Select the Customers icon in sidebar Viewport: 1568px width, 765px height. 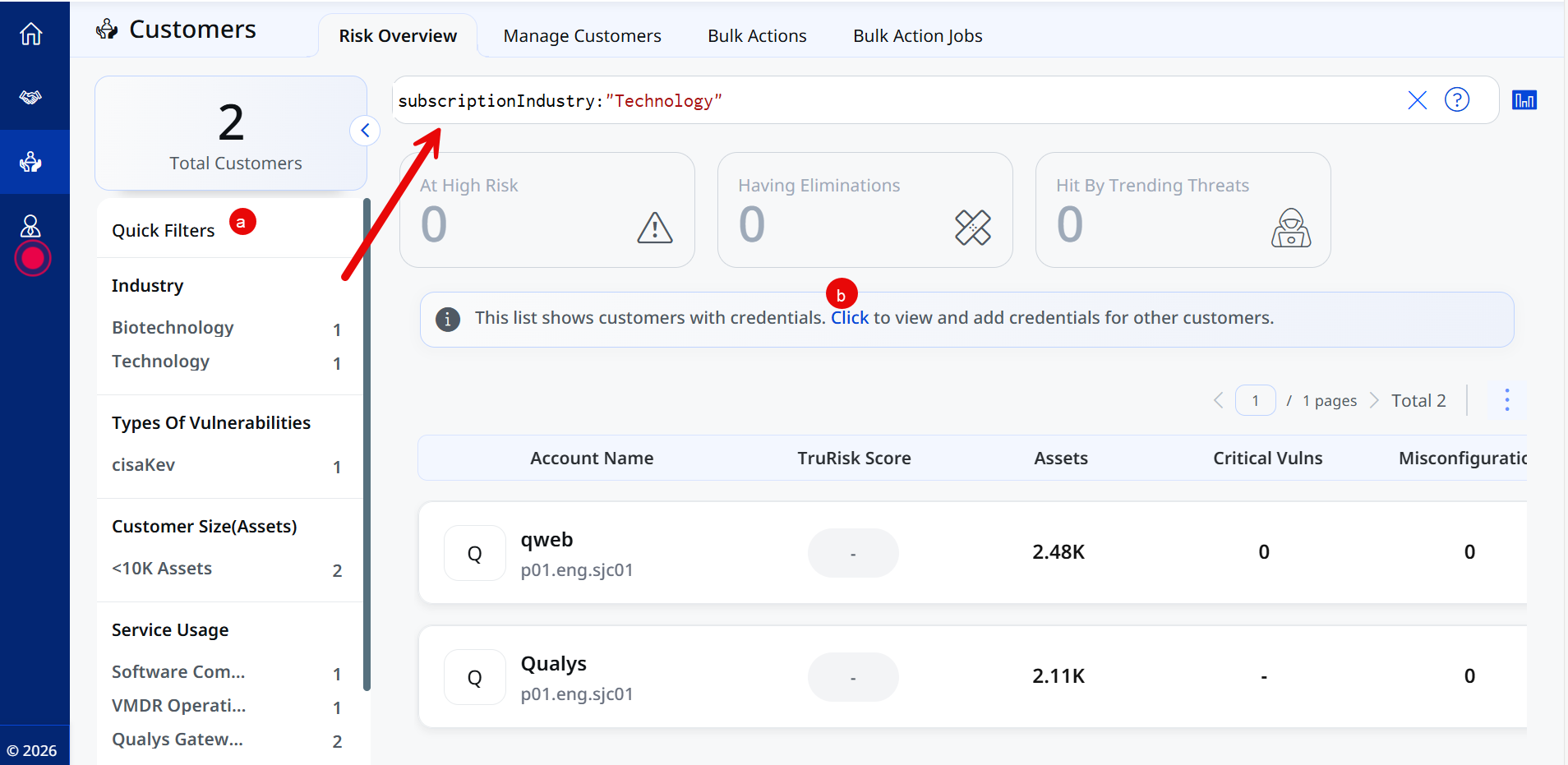[31, 162]
